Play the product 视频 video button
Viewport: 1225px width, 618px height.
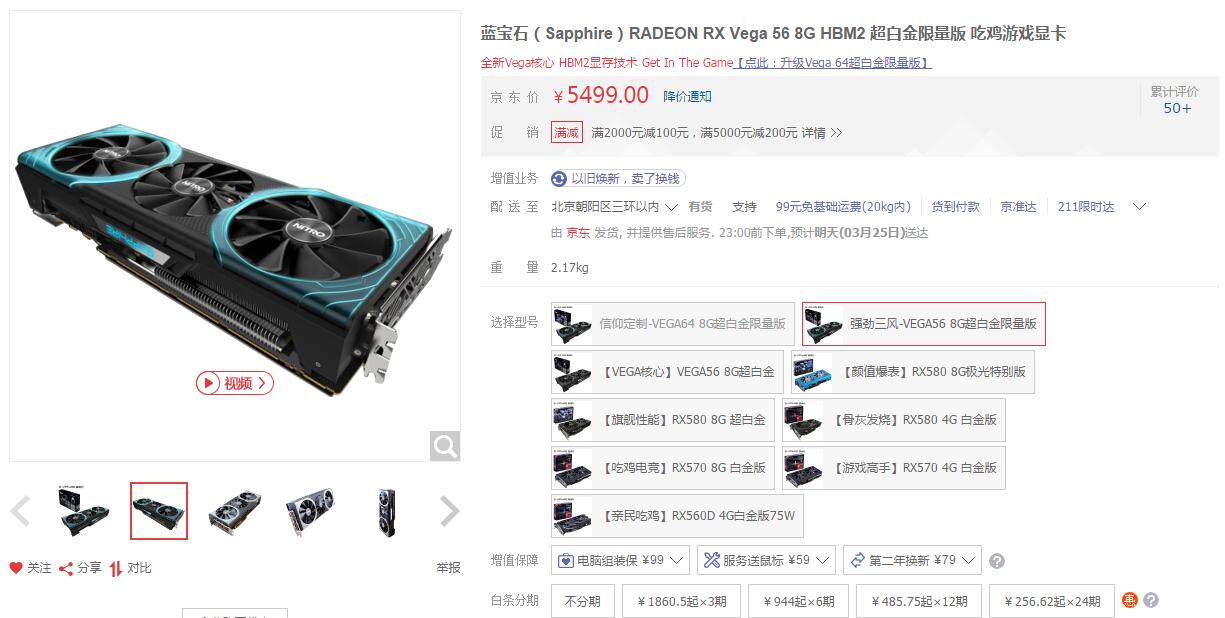[x=235, y=383]
